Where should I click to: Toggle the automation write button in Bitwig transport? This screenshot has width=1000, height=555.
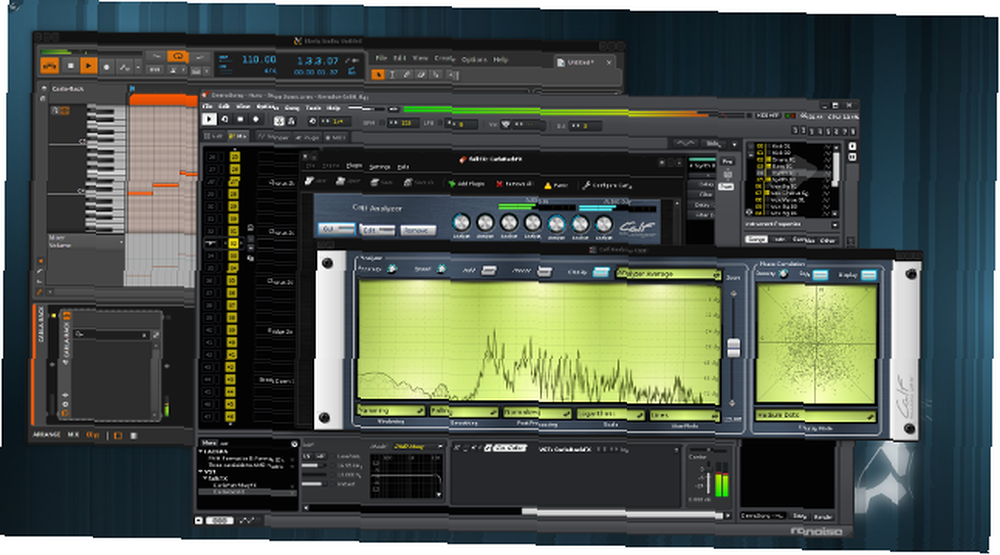[125, 66]
